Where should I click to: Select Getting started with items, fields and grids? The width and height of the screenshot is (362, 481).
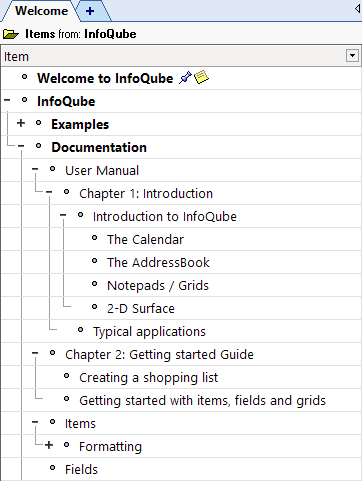click(x=202, y=400)
